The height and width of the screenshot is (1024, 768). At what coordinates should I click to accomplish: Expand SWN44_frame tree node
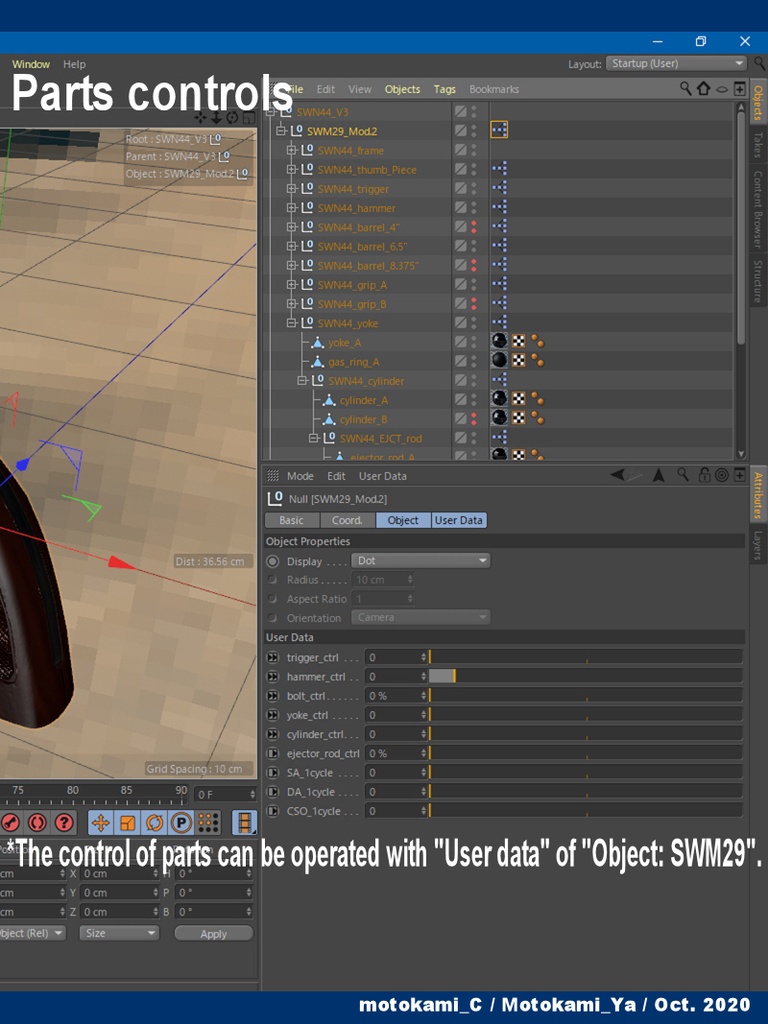[x=292, y=150]
